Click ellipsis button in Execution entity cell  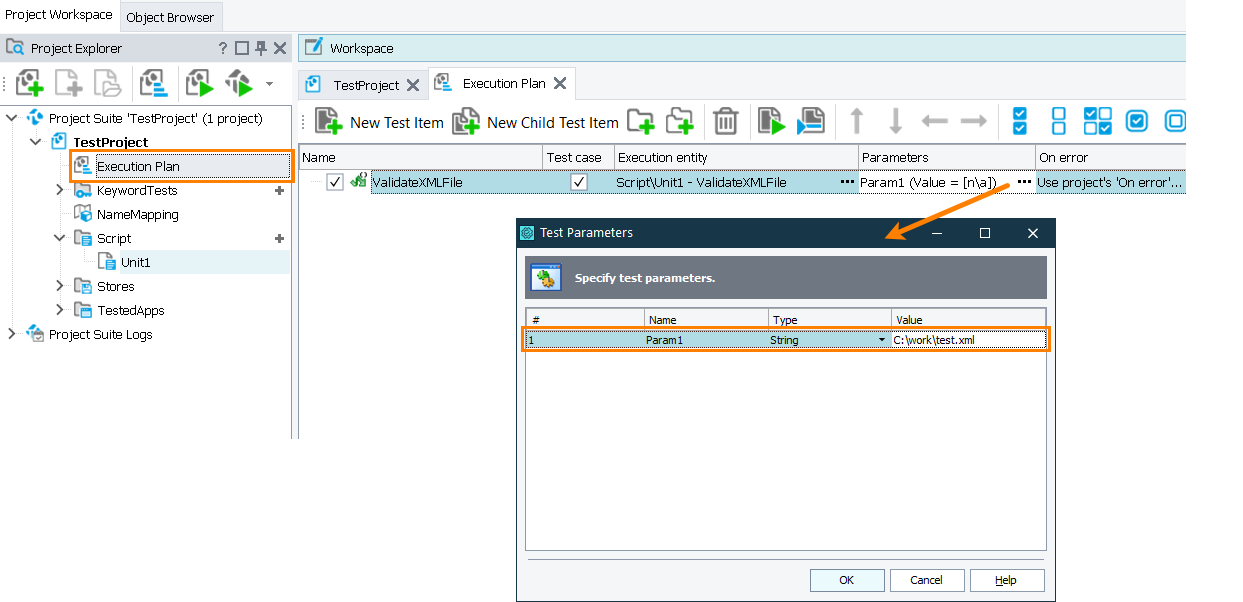point(847,182)
